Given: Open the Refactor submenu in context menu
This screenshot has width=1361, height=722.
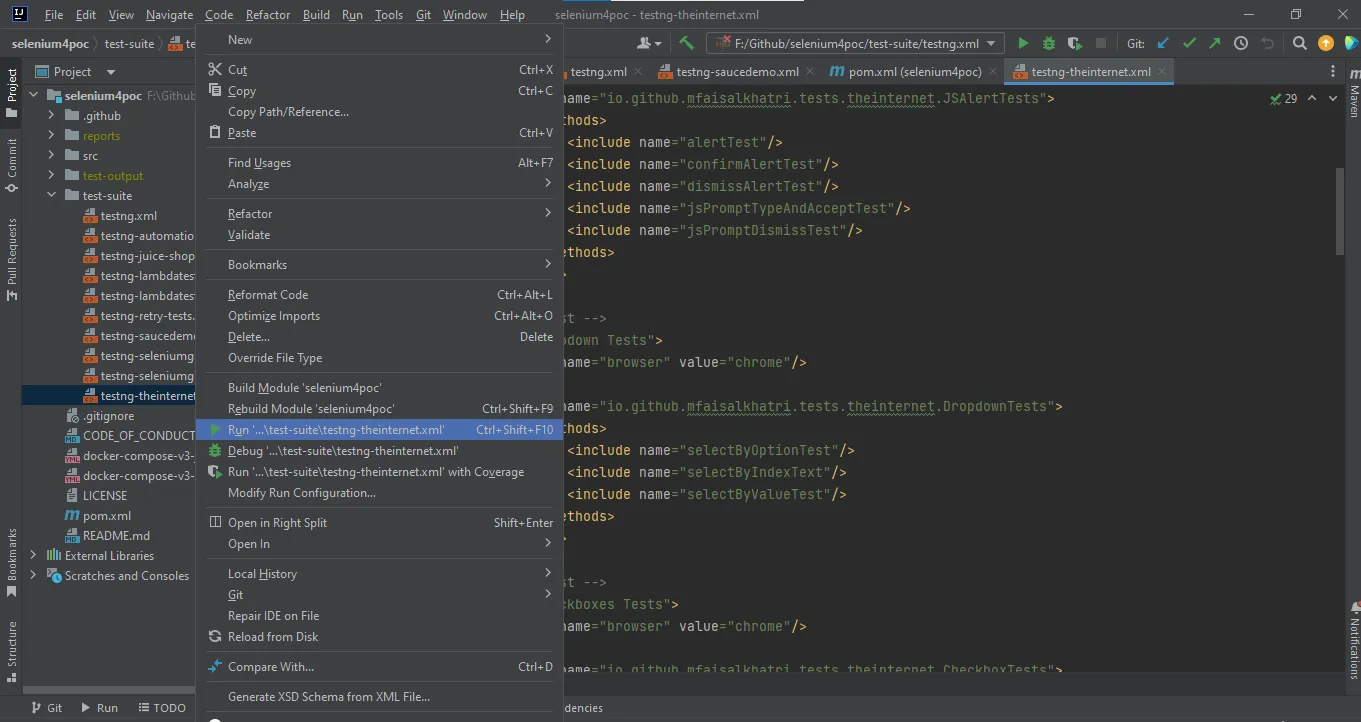Looking at the screenshot, I should click(x=379, y=214).
